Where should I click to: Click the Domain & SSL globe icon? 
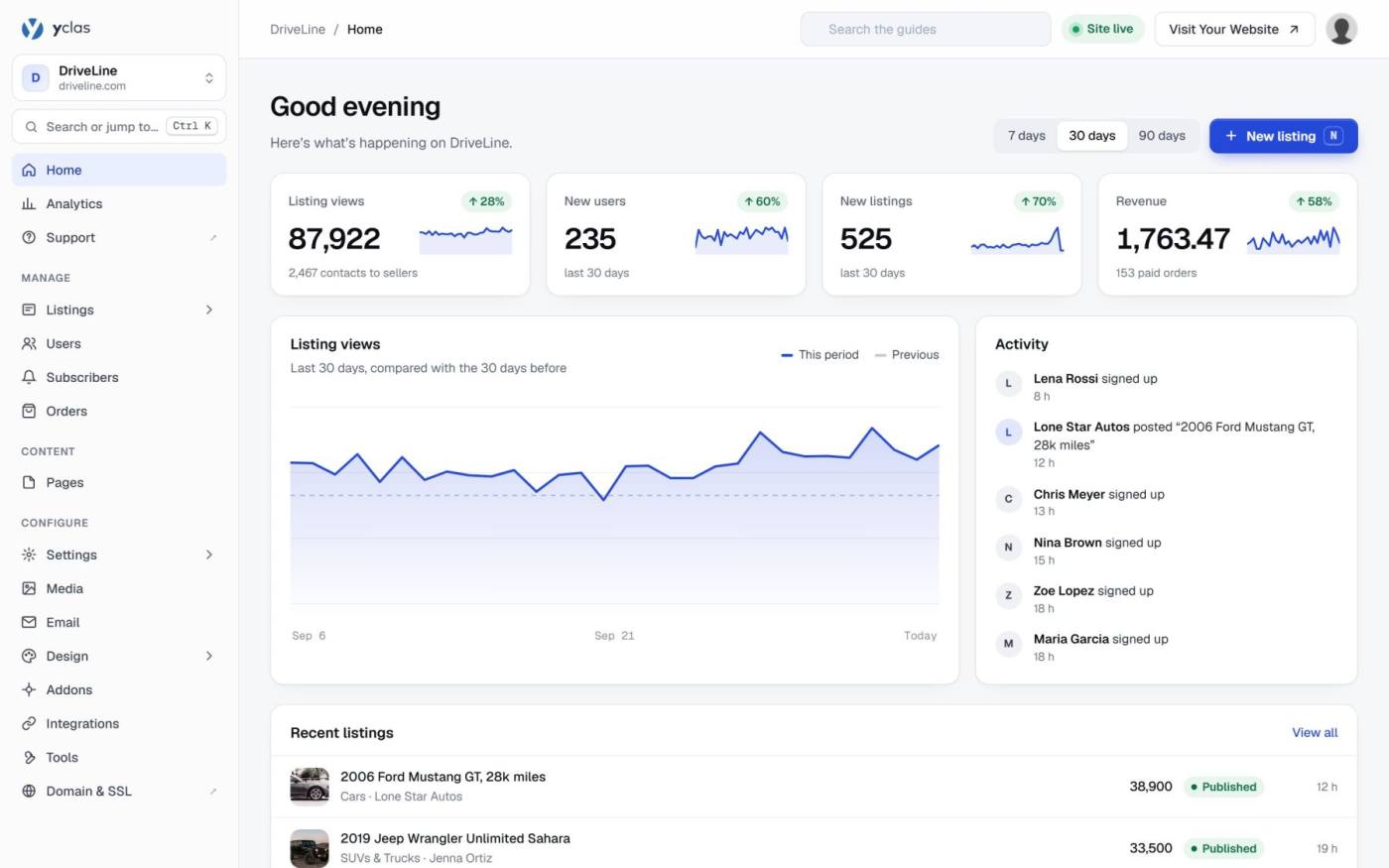[29, 791]
